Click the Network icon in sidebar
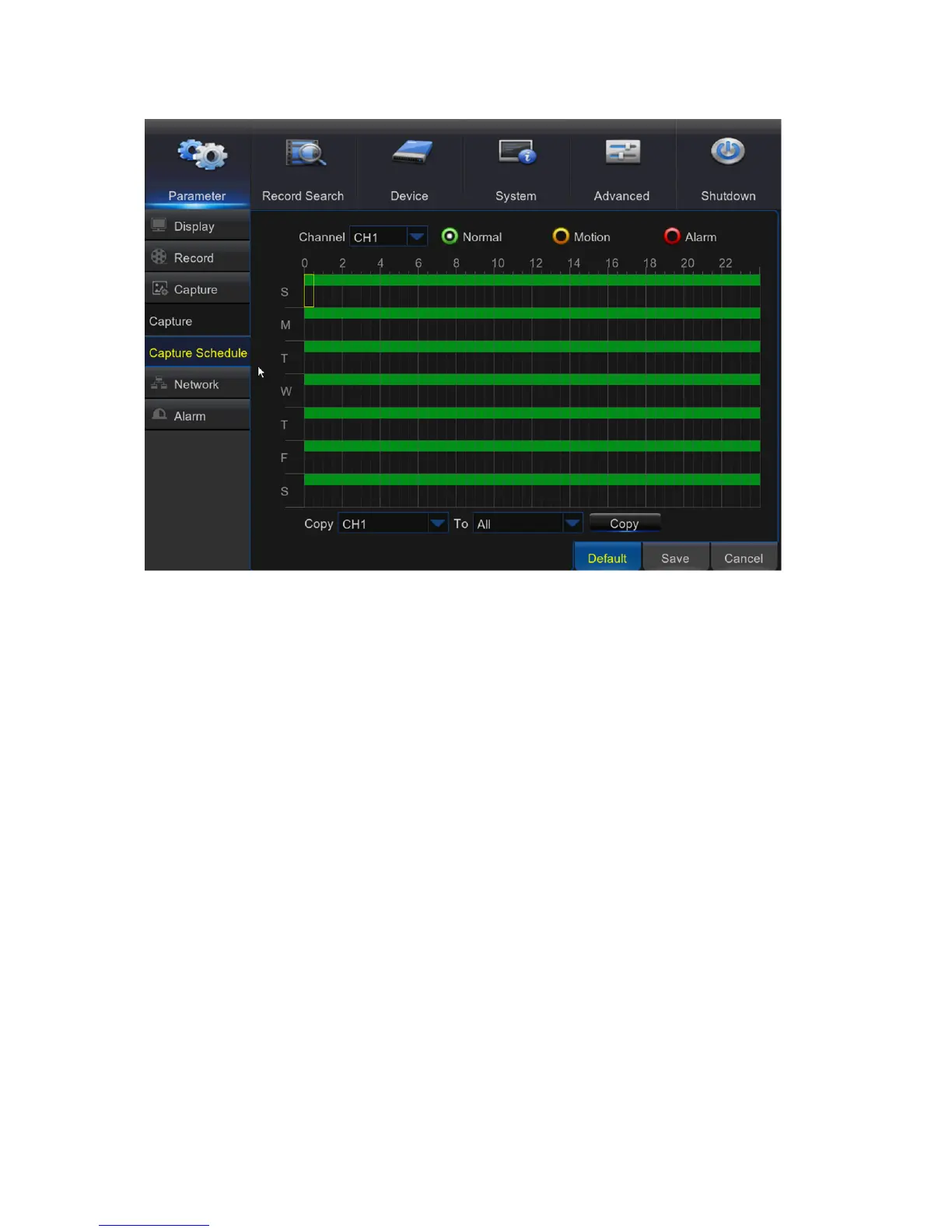The width and height of the screenshot is (952, 1232). (x=159, y=383)
